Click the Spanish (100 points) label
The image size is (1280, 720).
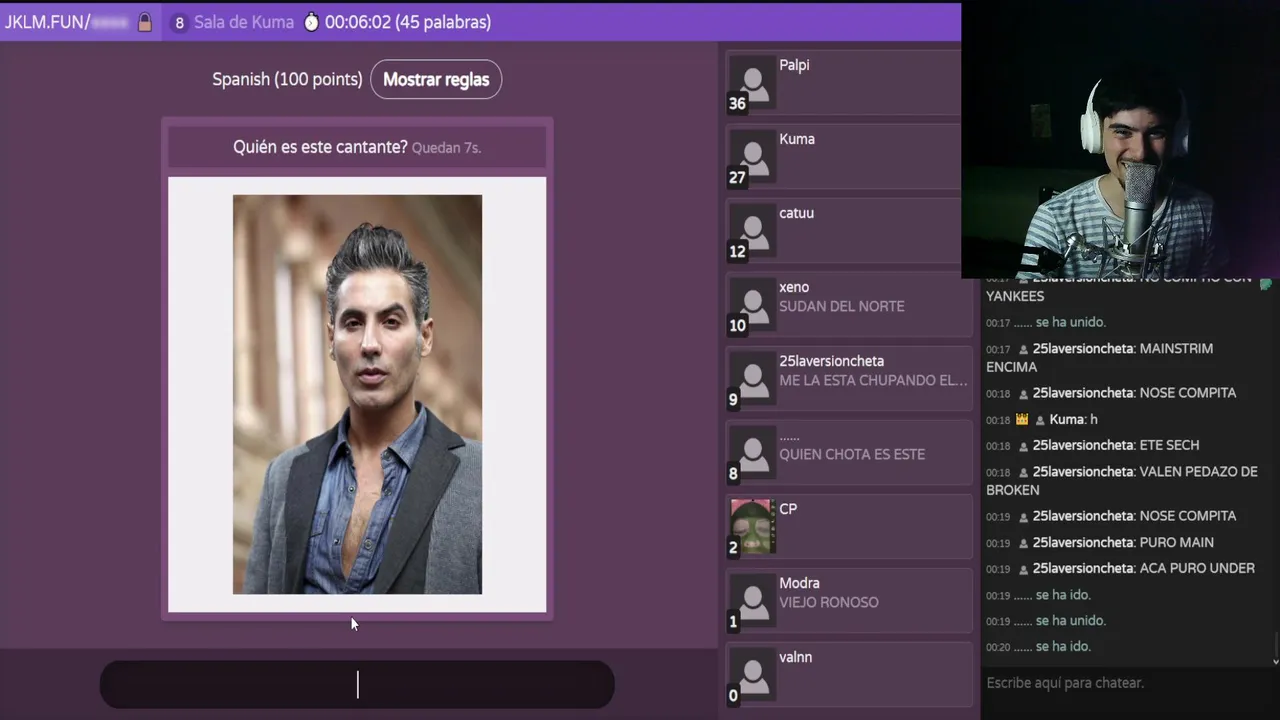coord(287,79)
